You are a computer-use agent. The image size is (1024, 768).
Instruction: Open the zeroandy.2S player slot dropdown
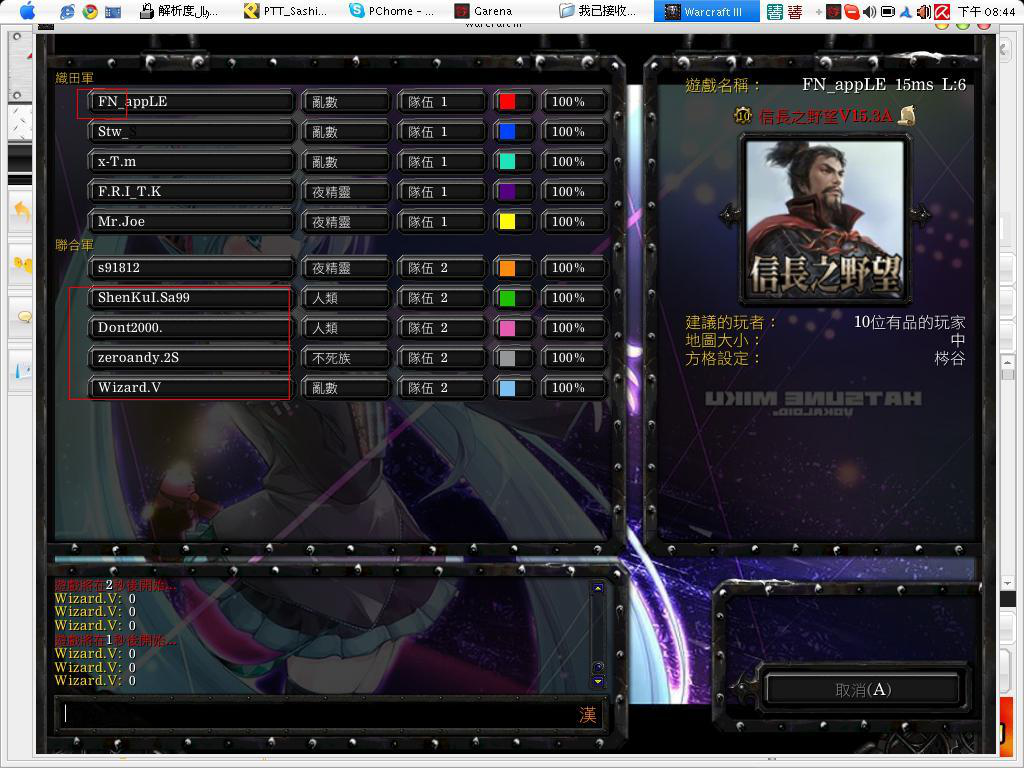point(191,358)
